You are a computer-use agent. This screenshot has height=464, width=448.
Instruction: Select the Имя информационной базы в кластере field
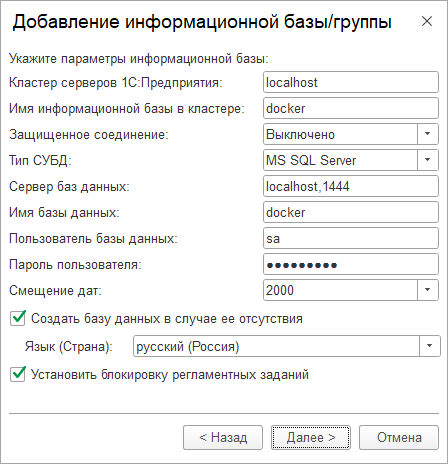pyautogui.click(x=351, y=108)
